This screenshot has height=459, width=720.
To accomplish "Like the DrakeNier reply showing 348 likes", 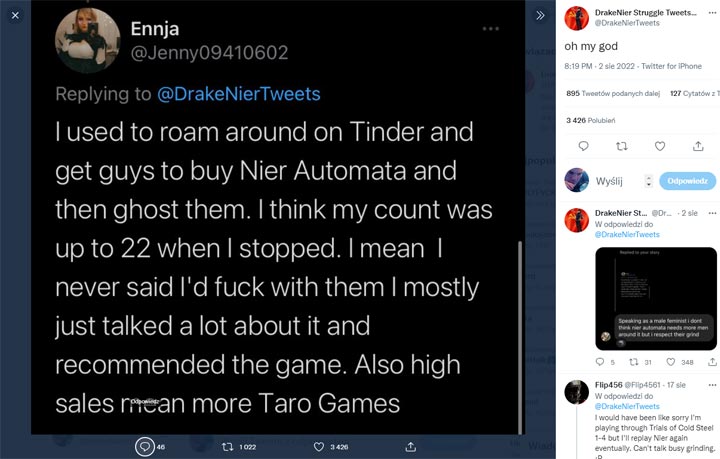I will (x=672, y=362).
